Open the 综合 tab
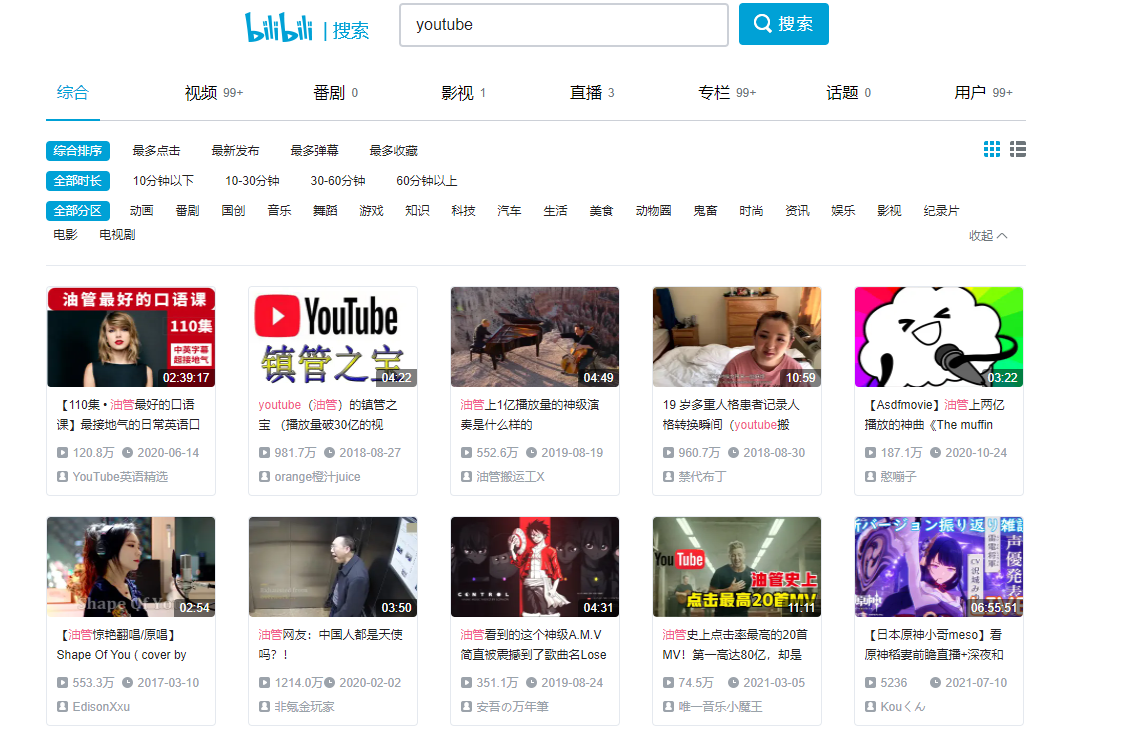The image size is (1131, 733). (73, 92)
